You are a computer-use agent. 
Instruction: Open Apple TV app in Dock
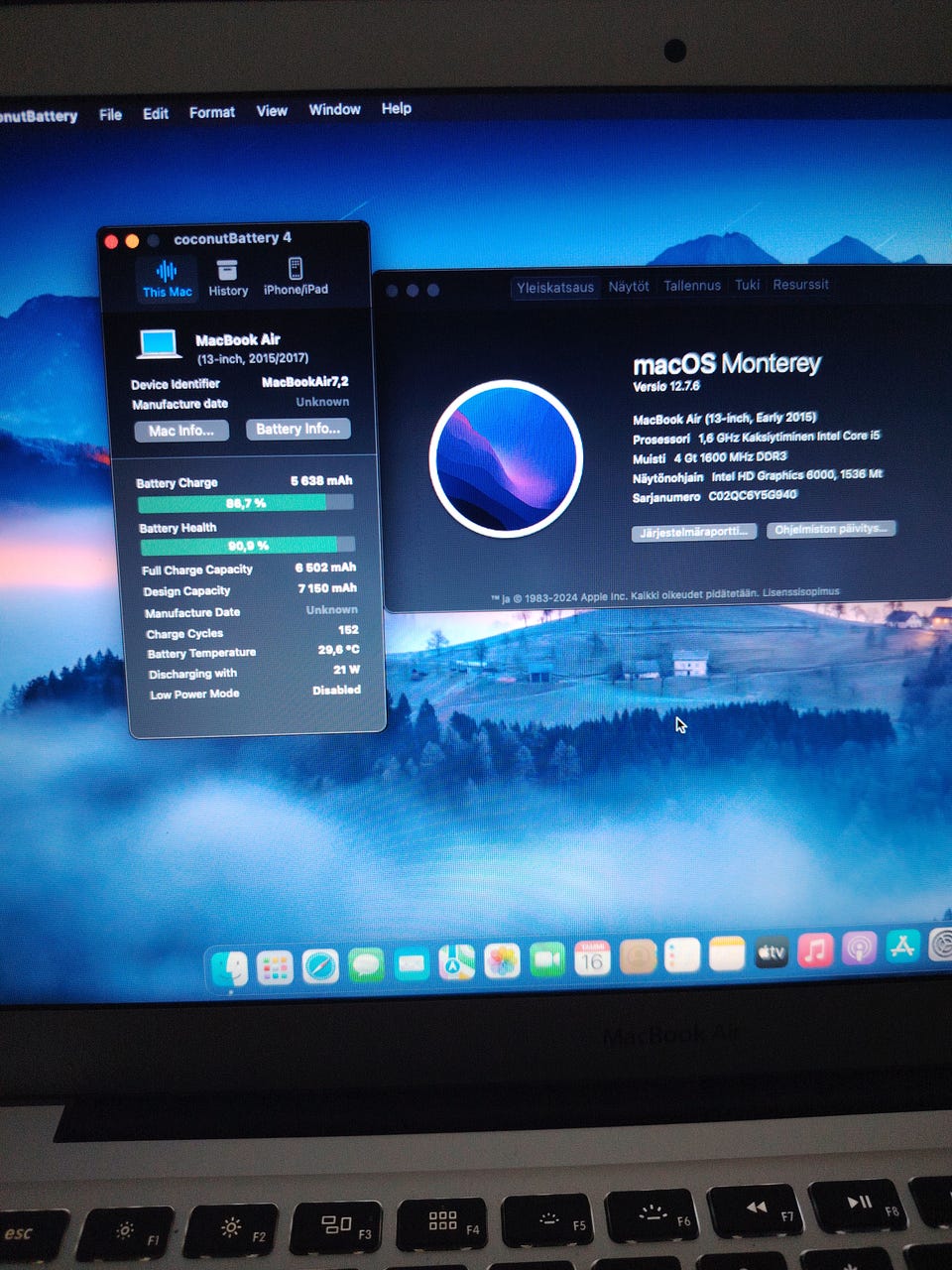coord(772,952)
